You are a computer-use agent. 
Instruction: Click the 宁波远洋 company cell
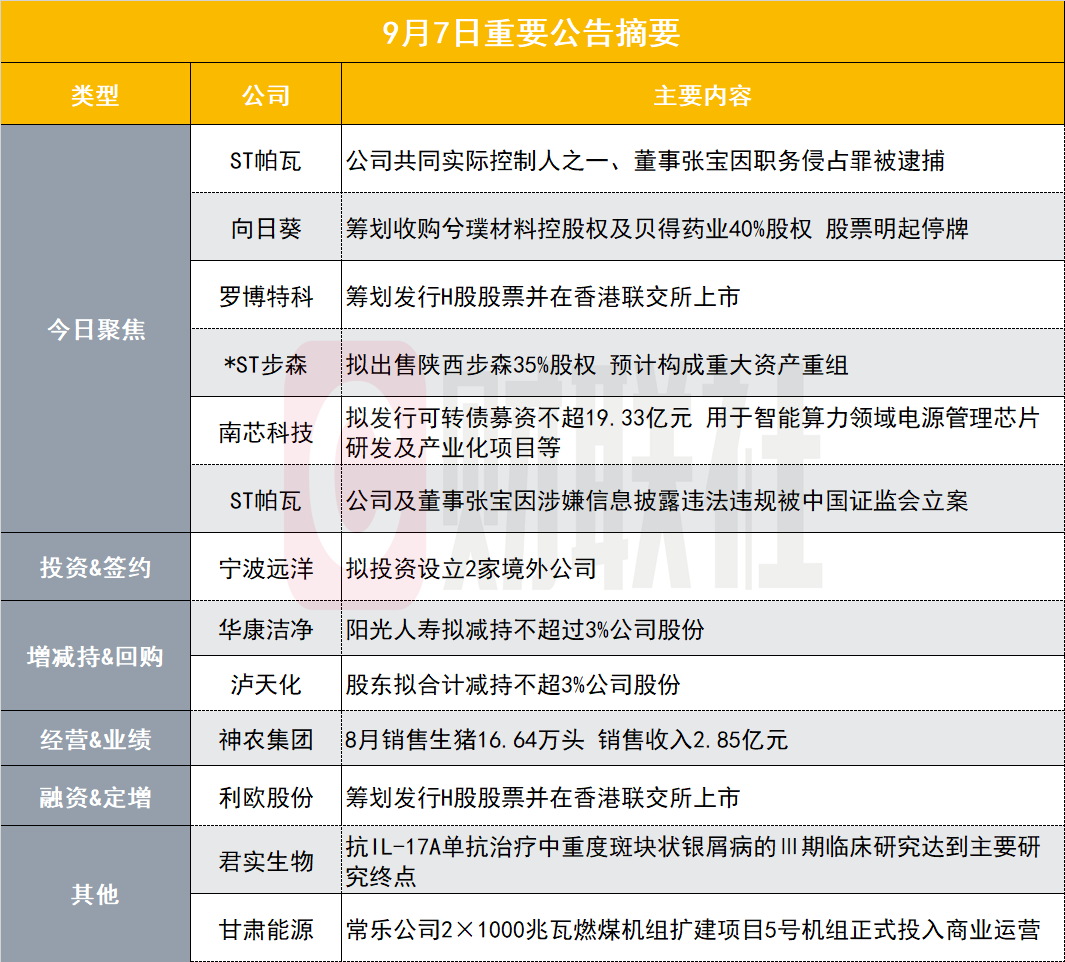266,568
